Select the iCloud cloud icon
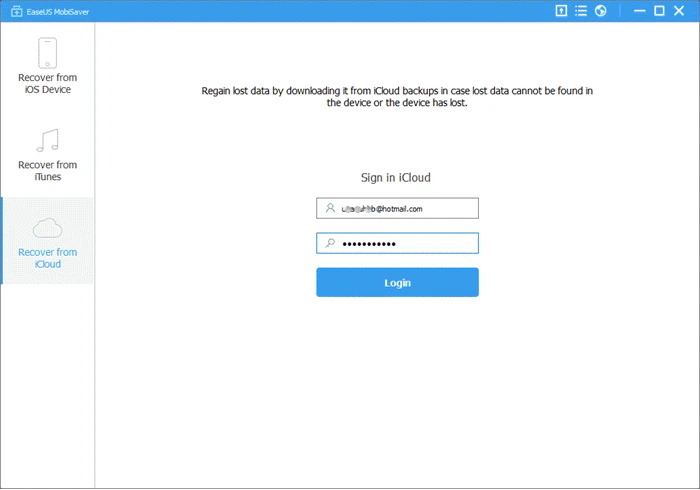 pyautogui.click(x=47, y=228)
